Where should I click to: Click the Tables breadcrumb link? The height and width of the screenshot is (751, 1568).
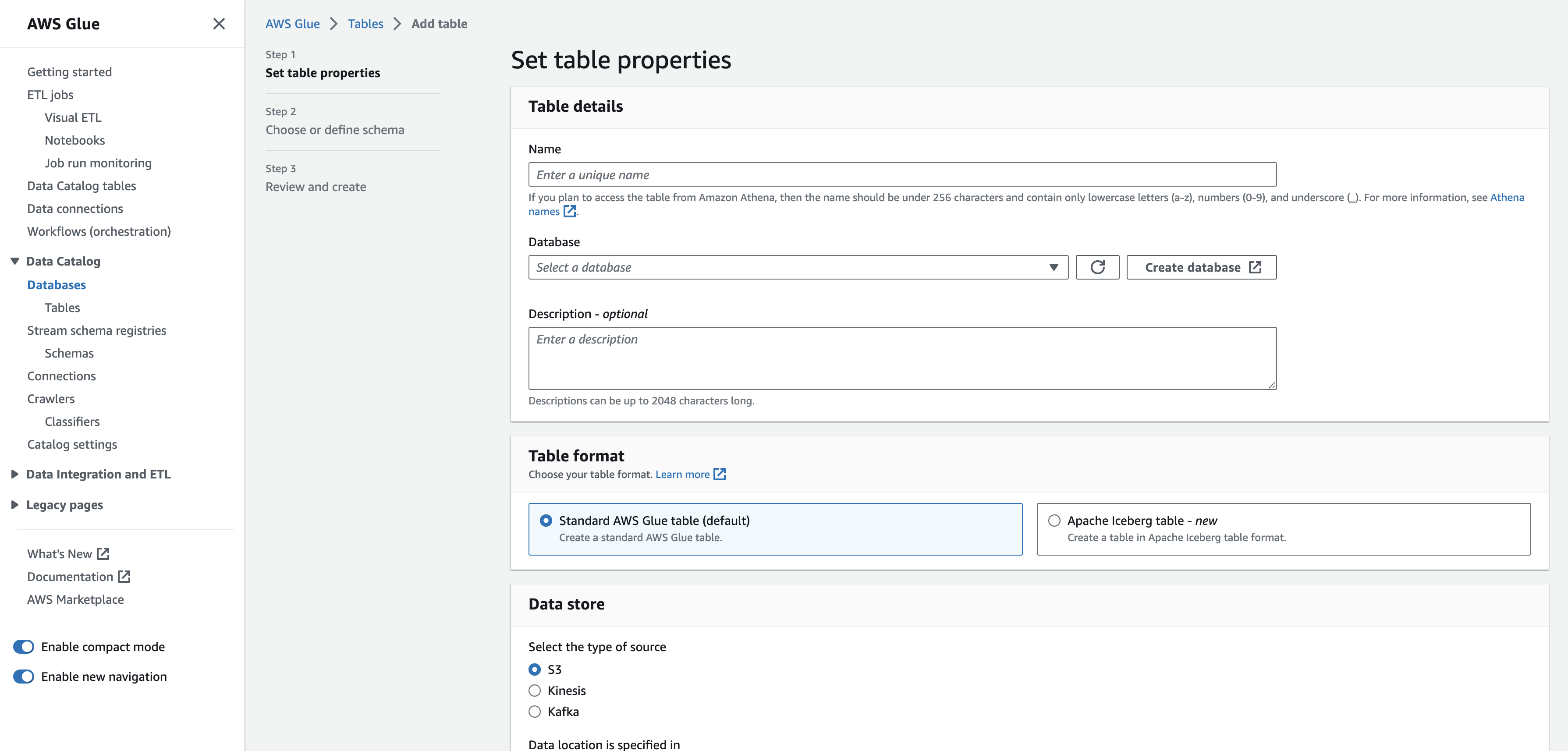click(x=365, y=24)
